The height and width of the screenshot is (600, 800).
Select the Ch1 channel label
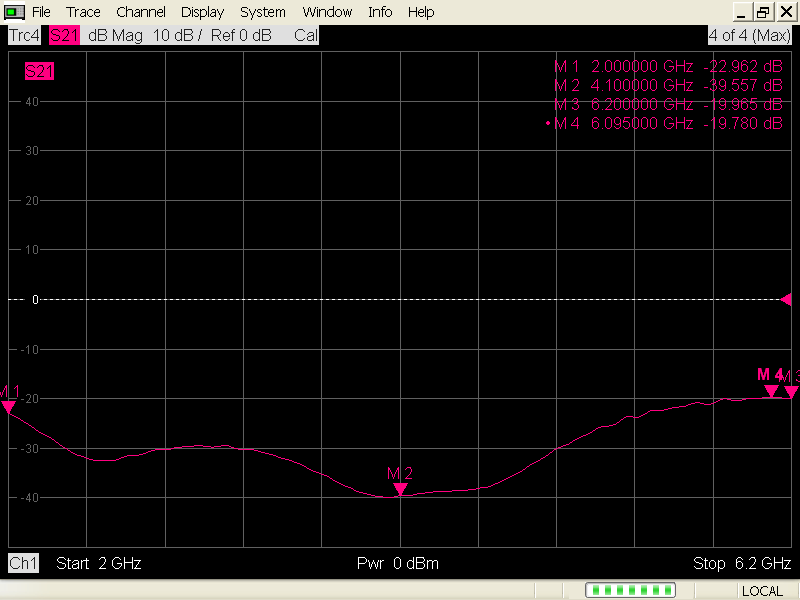pos(22,563)
